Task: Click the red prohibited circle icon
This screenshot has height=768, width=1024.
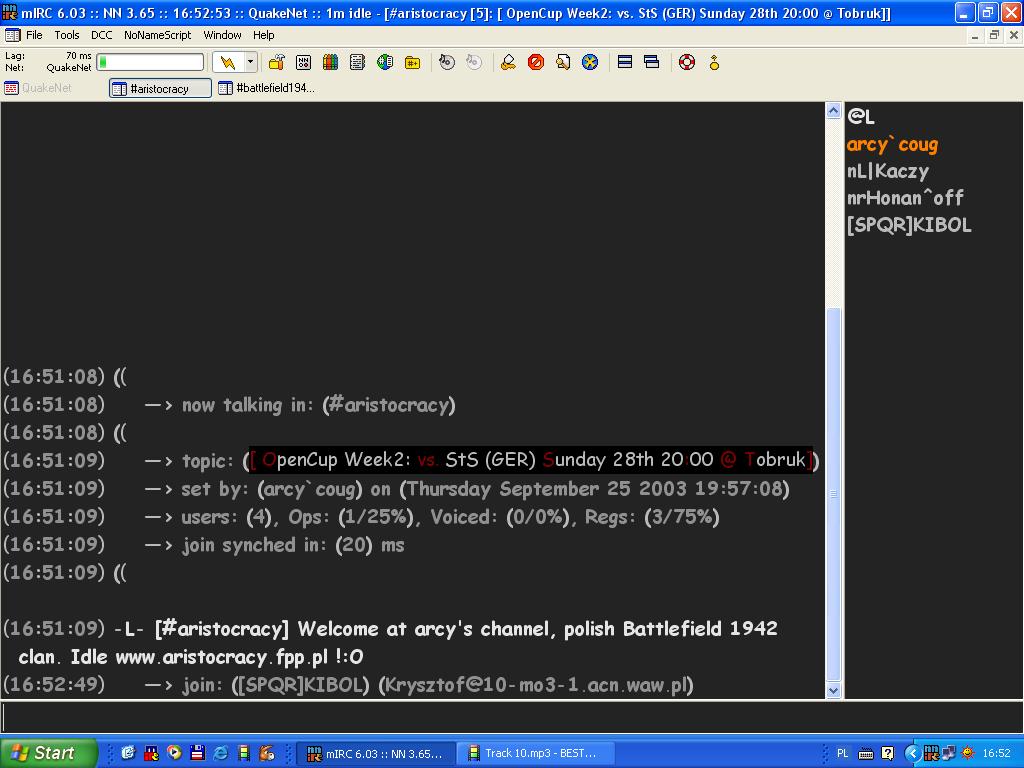Action: coord(536,62)
